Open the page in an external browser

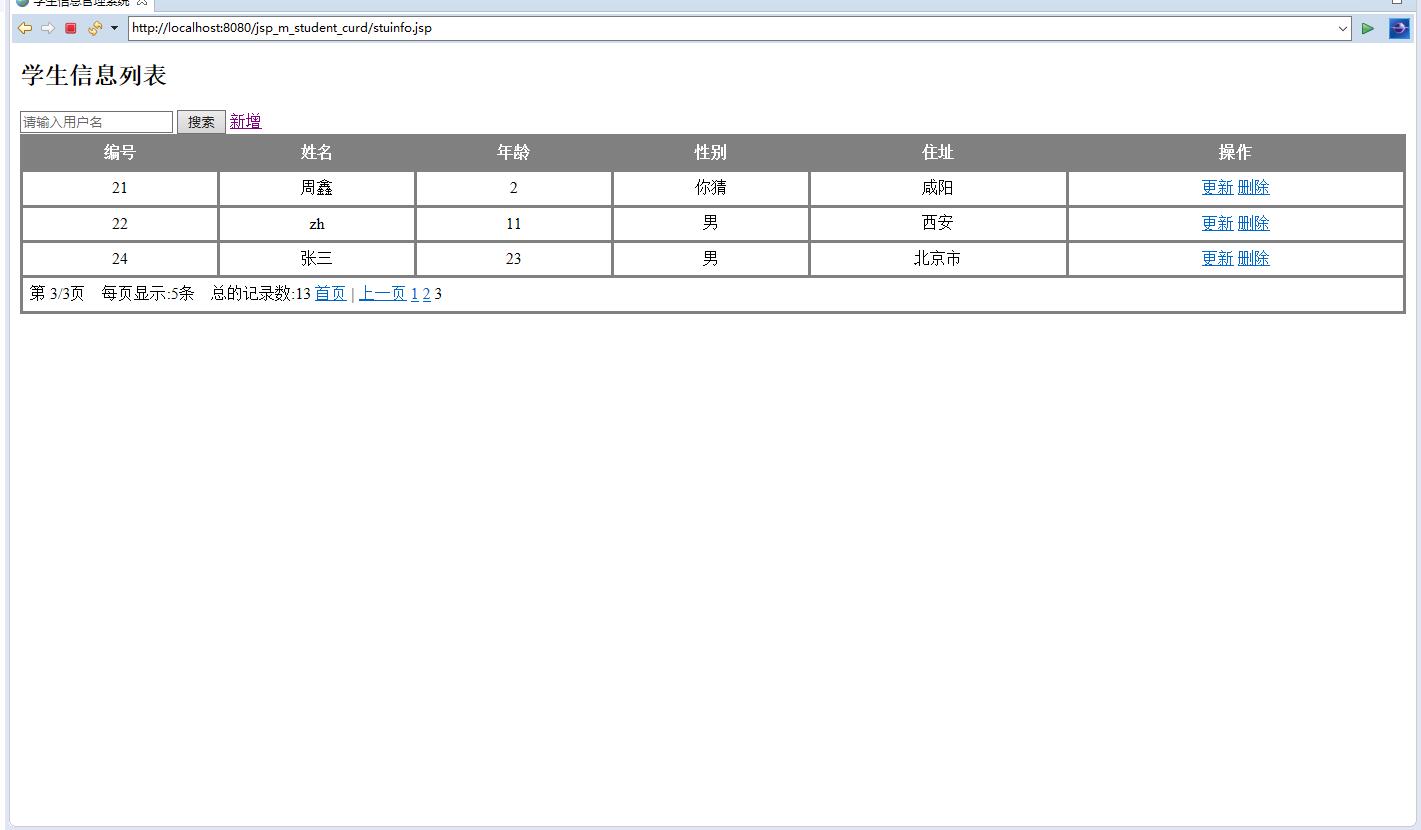1399,28
